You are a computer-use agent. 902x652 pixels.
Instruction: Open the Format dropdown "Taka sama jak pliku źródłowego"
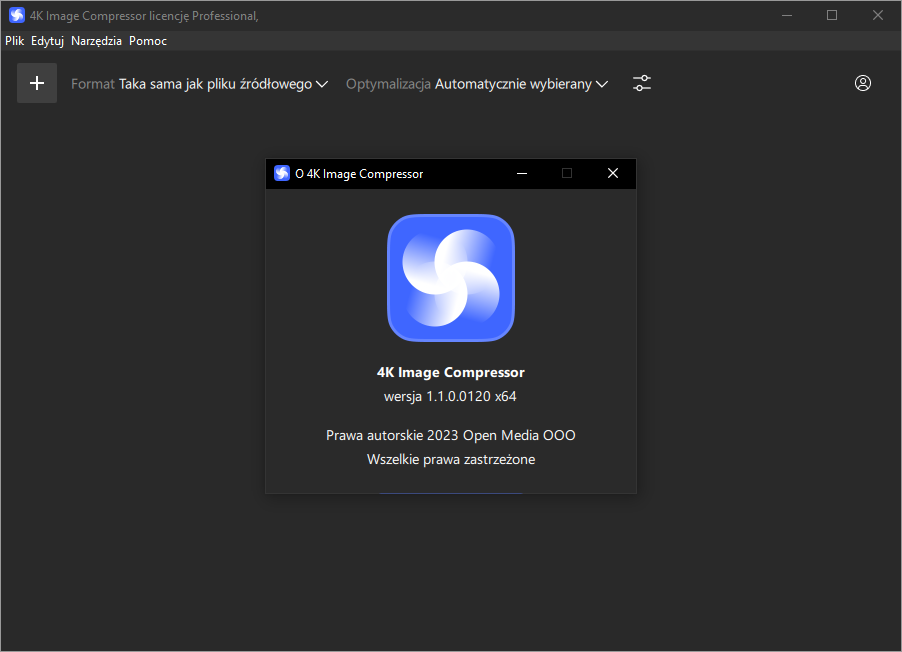[223, 84]
